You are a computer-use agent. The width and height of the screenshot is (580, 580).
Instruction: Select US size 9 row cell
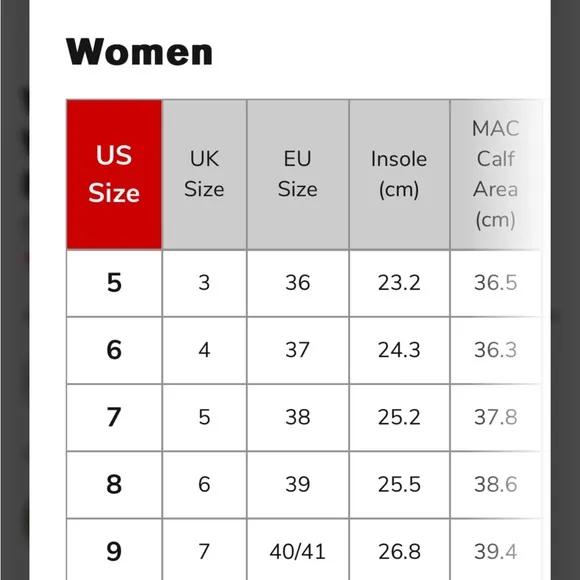114,550
